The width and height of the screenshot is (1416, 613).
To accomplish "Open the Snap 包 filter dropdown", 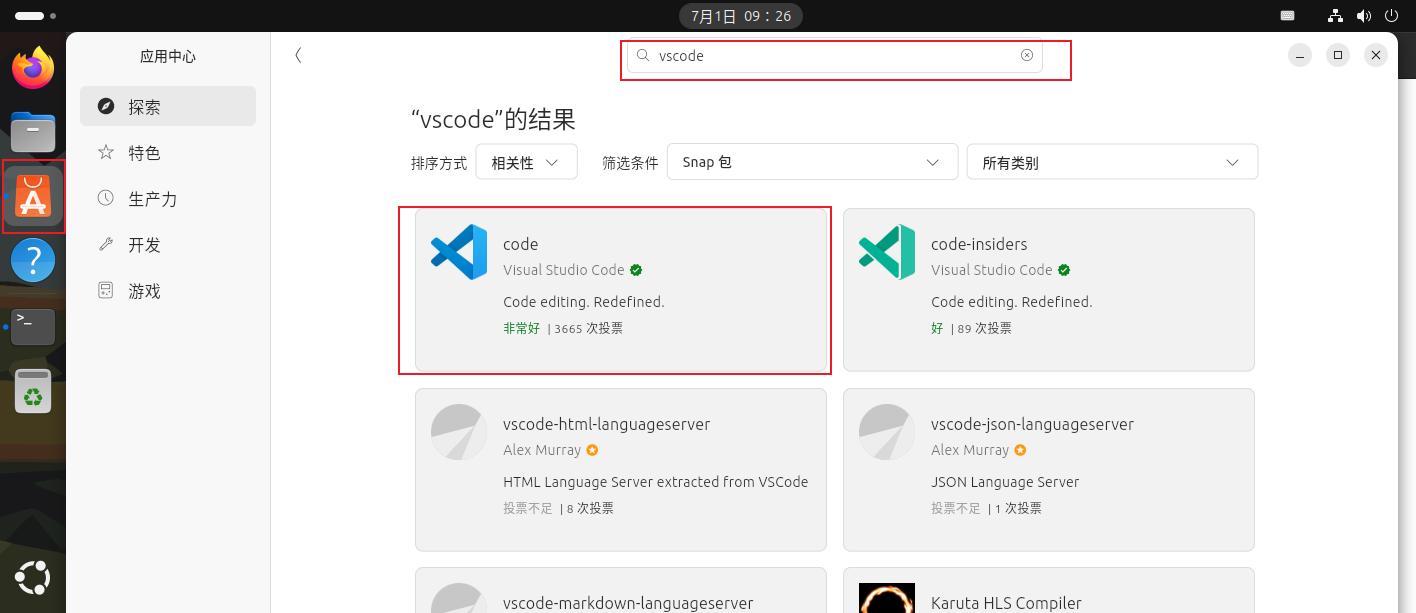I will coord(811,162).
